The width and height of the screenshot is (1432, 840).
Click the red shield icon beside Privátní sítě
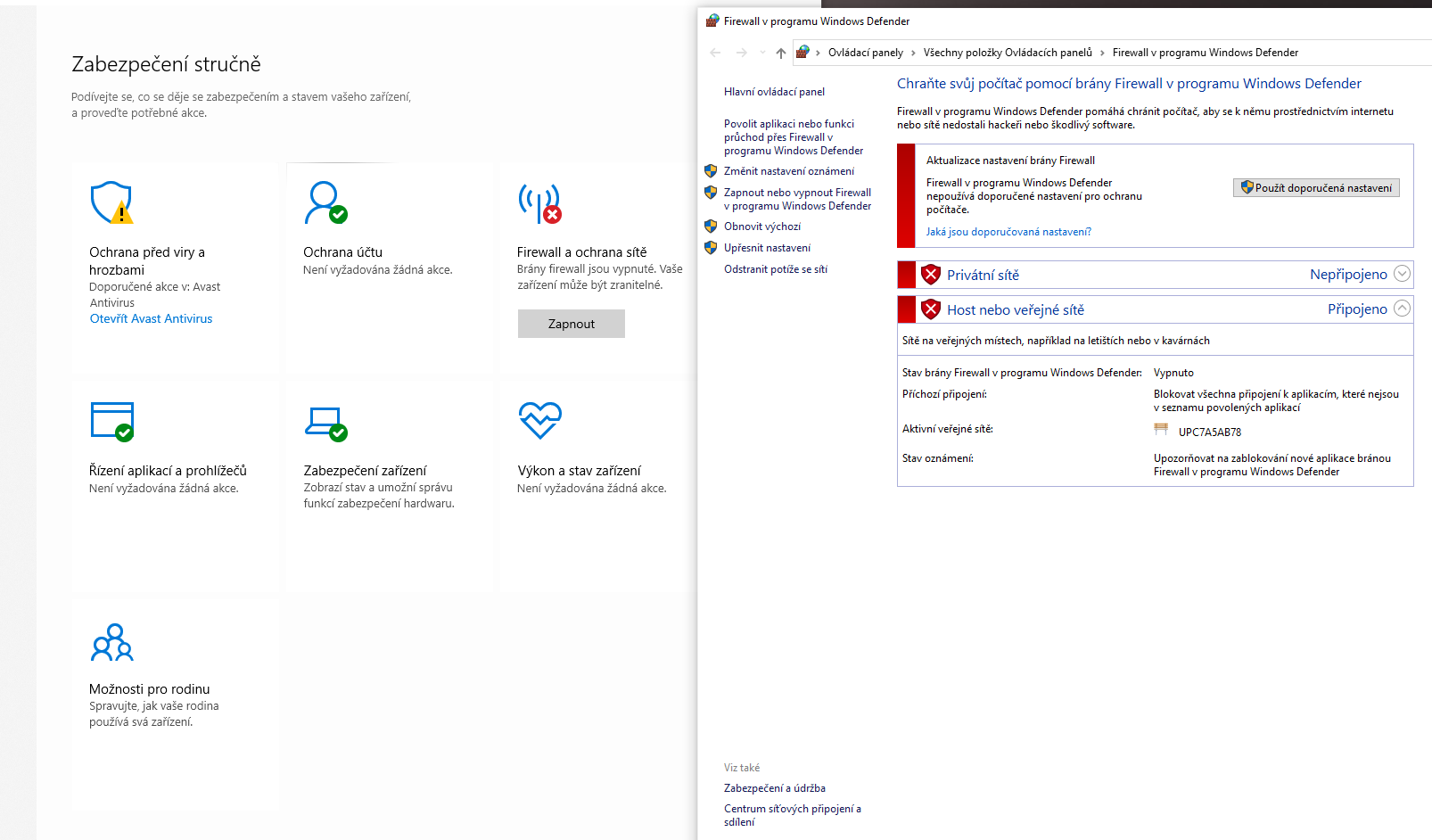931,275
